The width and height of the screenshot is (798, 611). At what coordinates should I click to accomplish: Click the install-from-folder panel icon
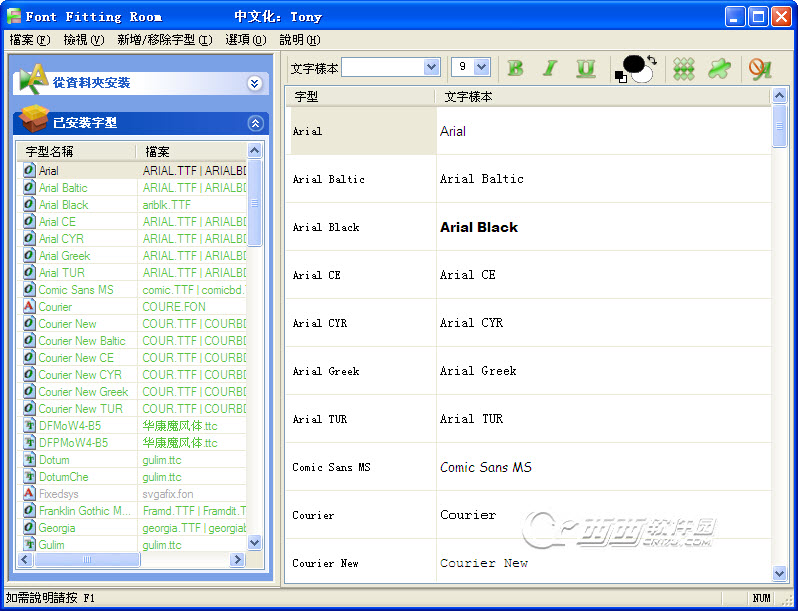tap(34, 80)
